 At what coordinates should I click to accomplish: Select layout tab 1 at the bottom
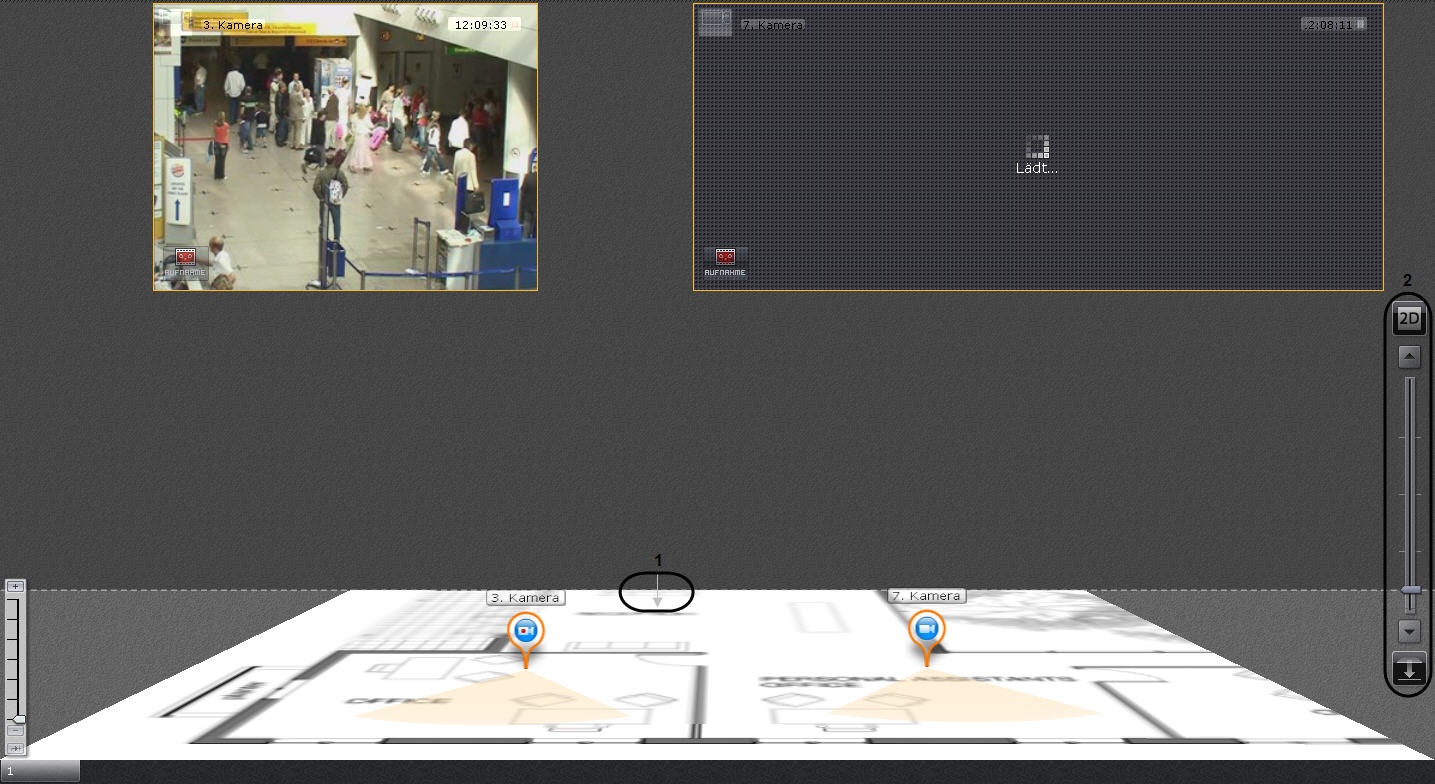click(40, 771)
